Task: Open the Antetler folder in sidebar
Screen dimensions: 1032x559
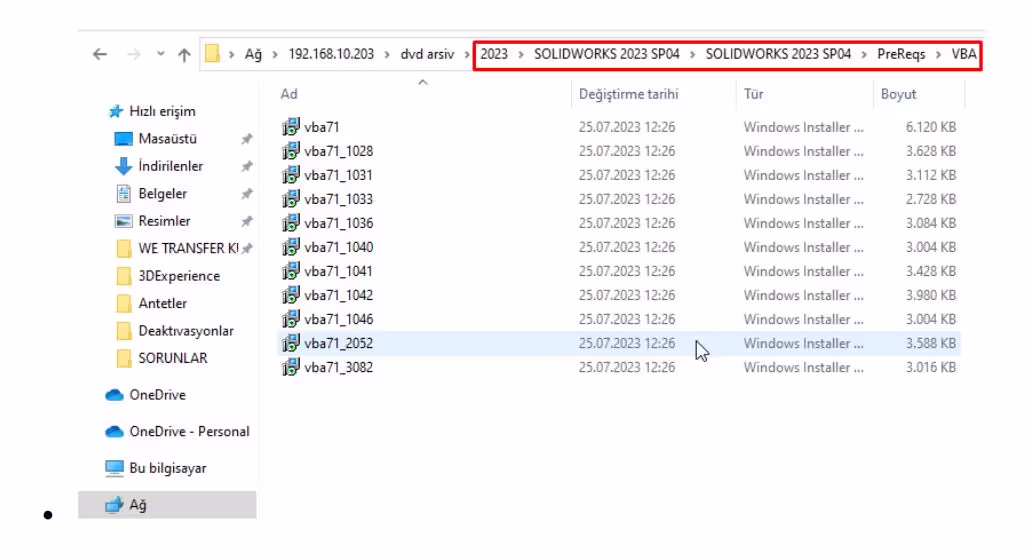Action: [x=163, y=304]
